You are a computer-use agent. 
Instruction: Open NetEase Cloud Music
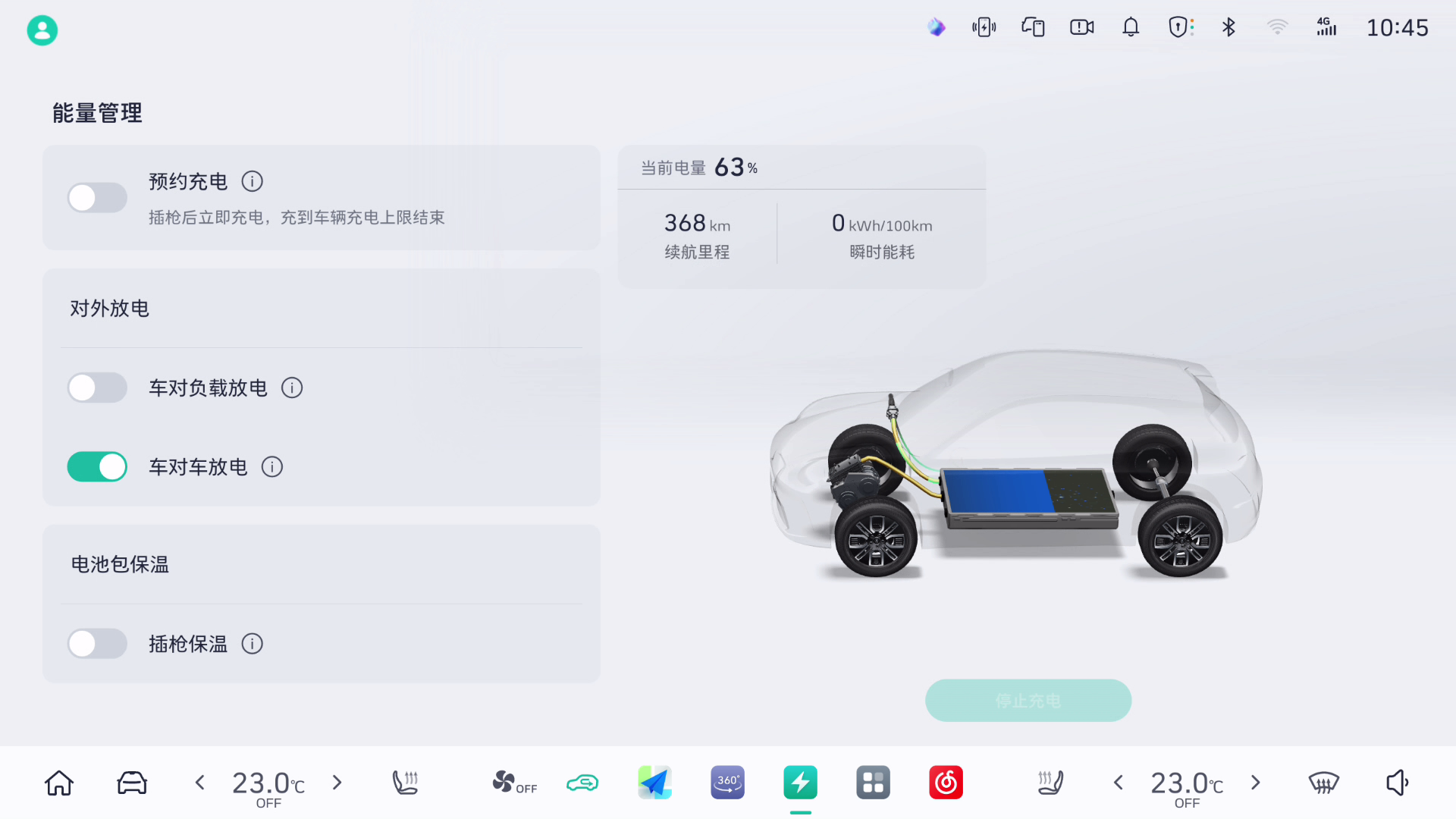pyautogui.click(x=946, y=782)
